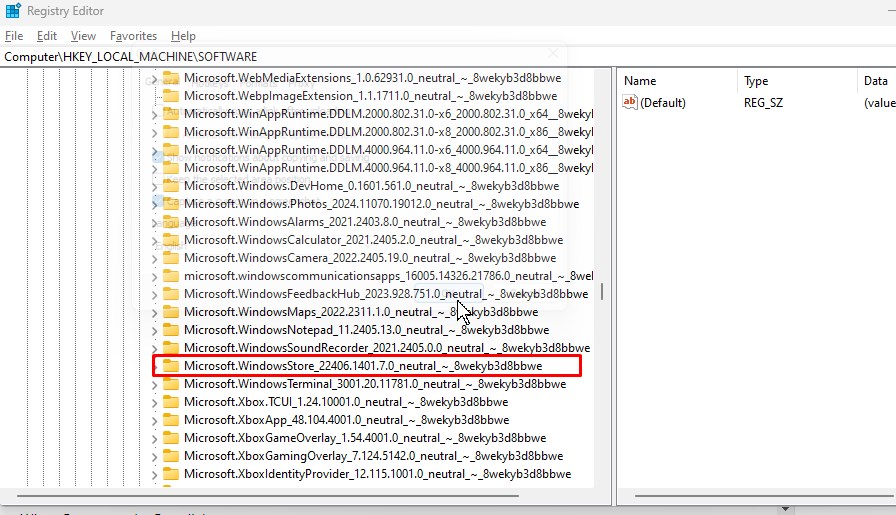Viewport: 896px width, 515px height.
Task: Expand the Microsoft.Xbox.TCUI key
Action: click(x=155, y=403)
